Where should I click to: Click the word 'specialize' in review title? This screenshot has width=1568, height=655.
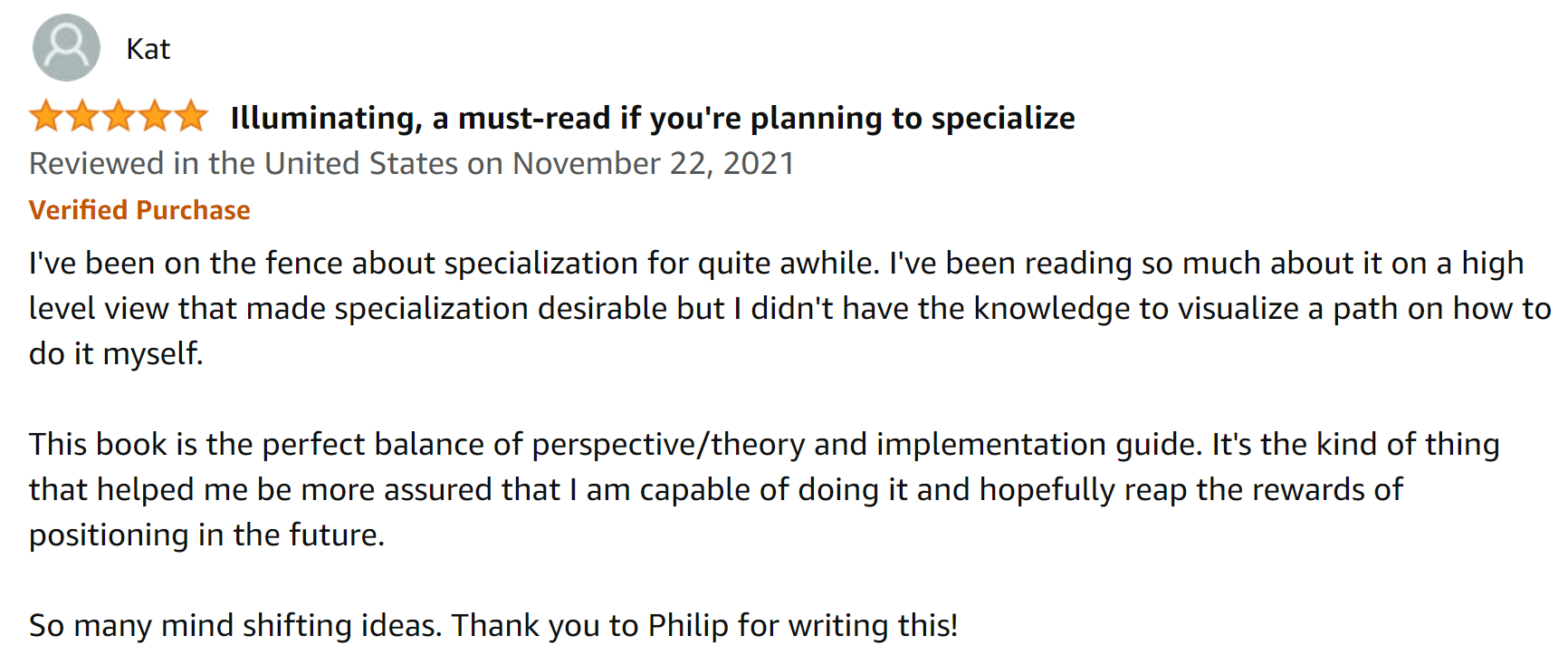point(1003,119)
